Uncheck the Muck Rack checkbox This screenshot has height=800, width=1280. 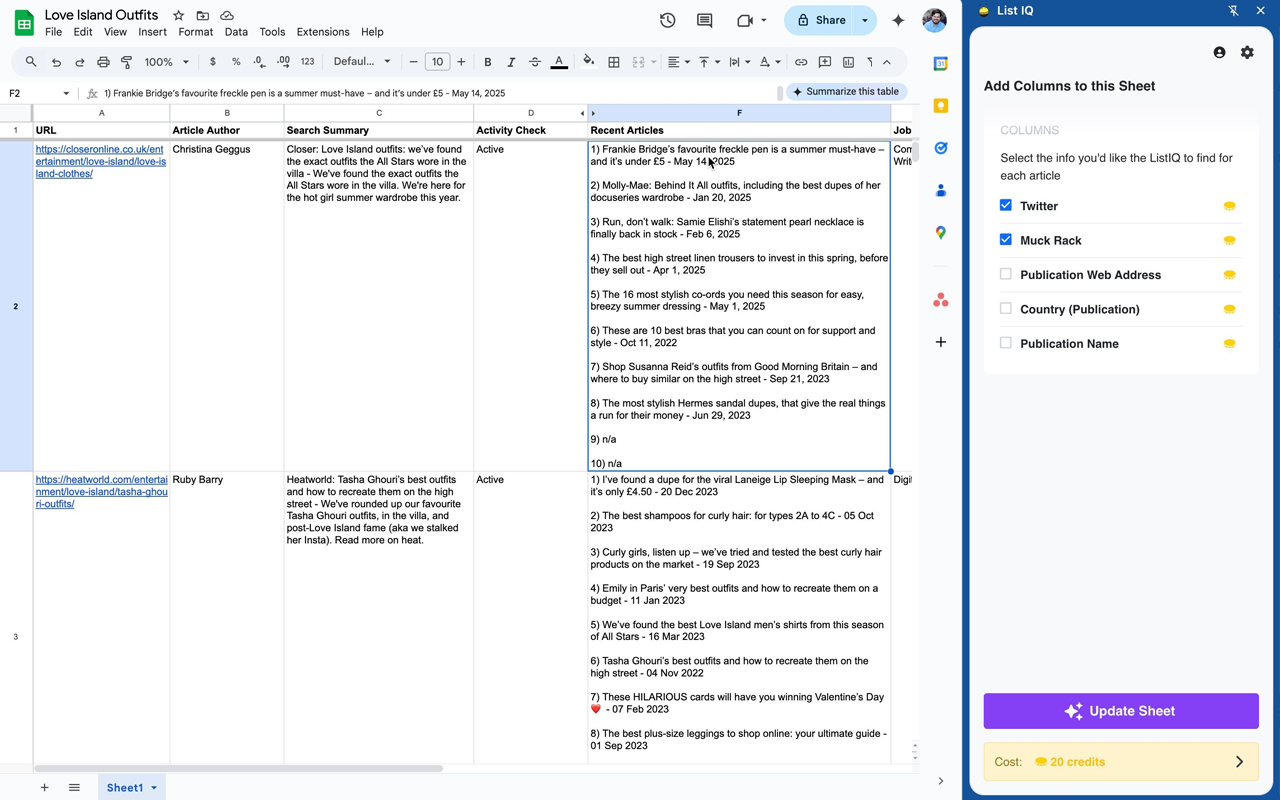pos(1006,240)
